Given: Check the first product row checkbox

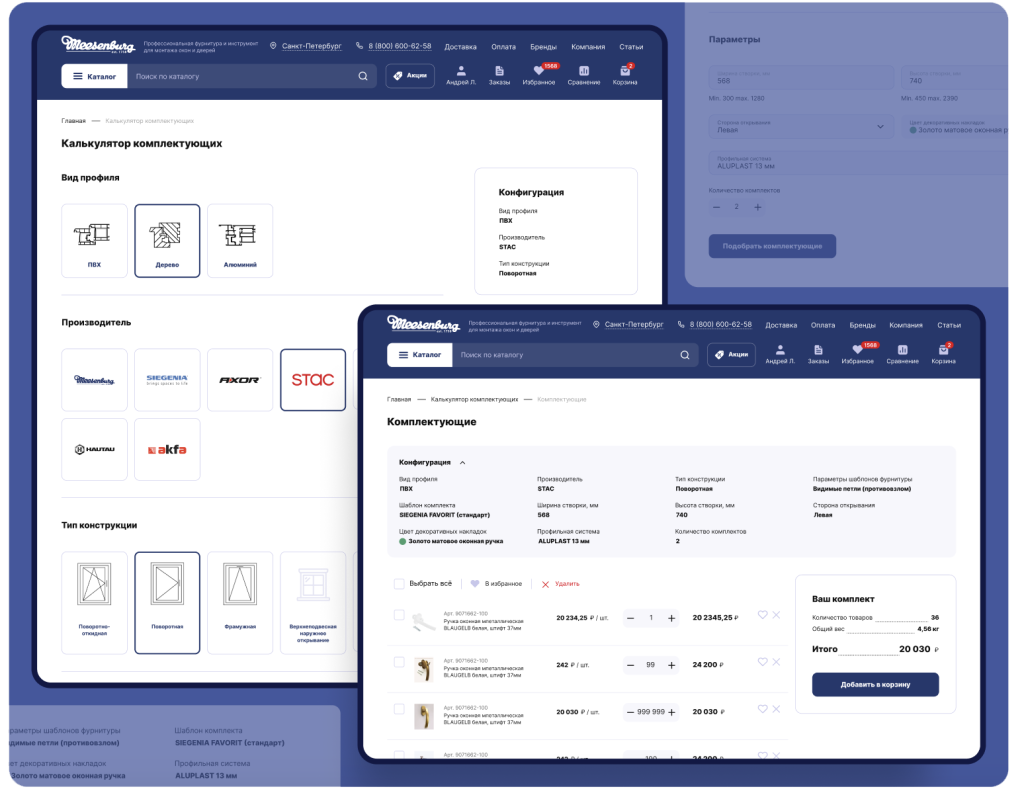Looking at the screenshot, I should coord(399,615).
